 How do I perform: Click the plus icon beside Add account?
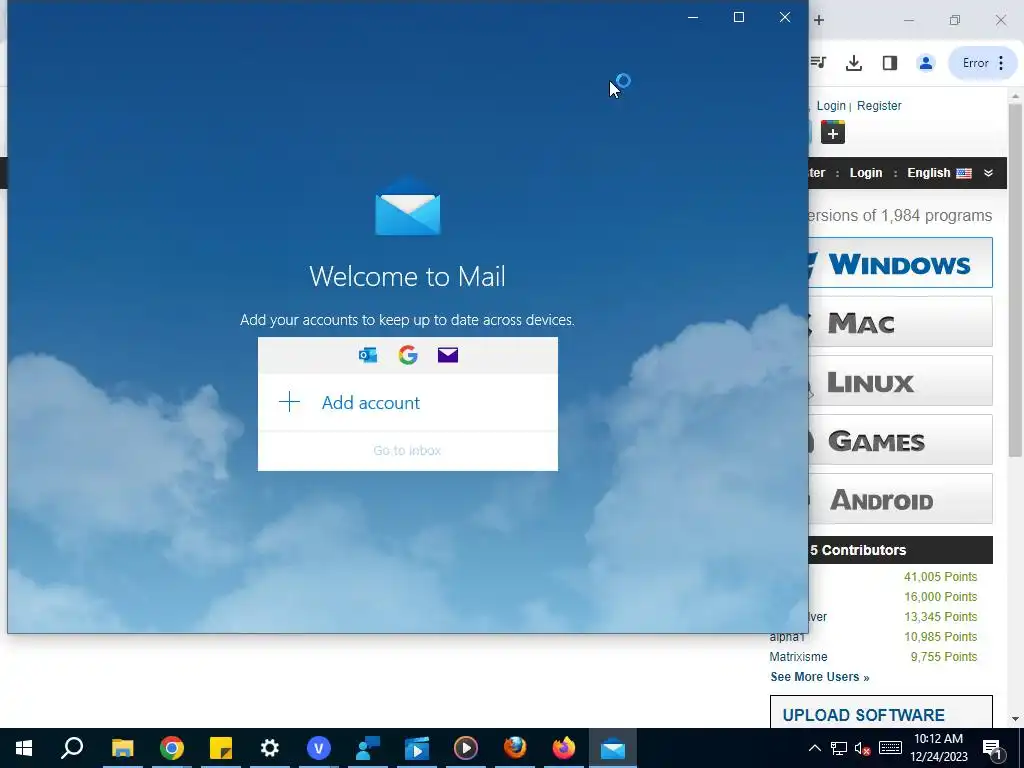pyautogui.click(x=289, y=402)
